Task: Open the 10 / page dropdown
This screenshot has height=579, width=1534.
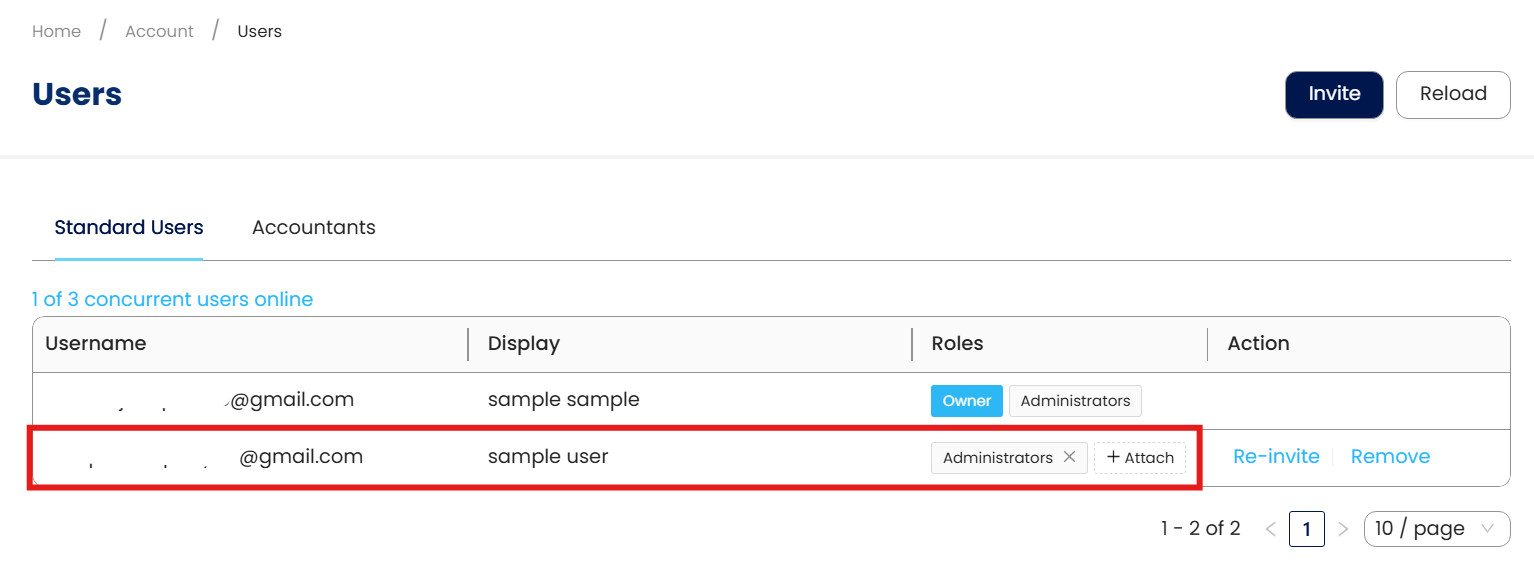Action: coord(1436,529)
